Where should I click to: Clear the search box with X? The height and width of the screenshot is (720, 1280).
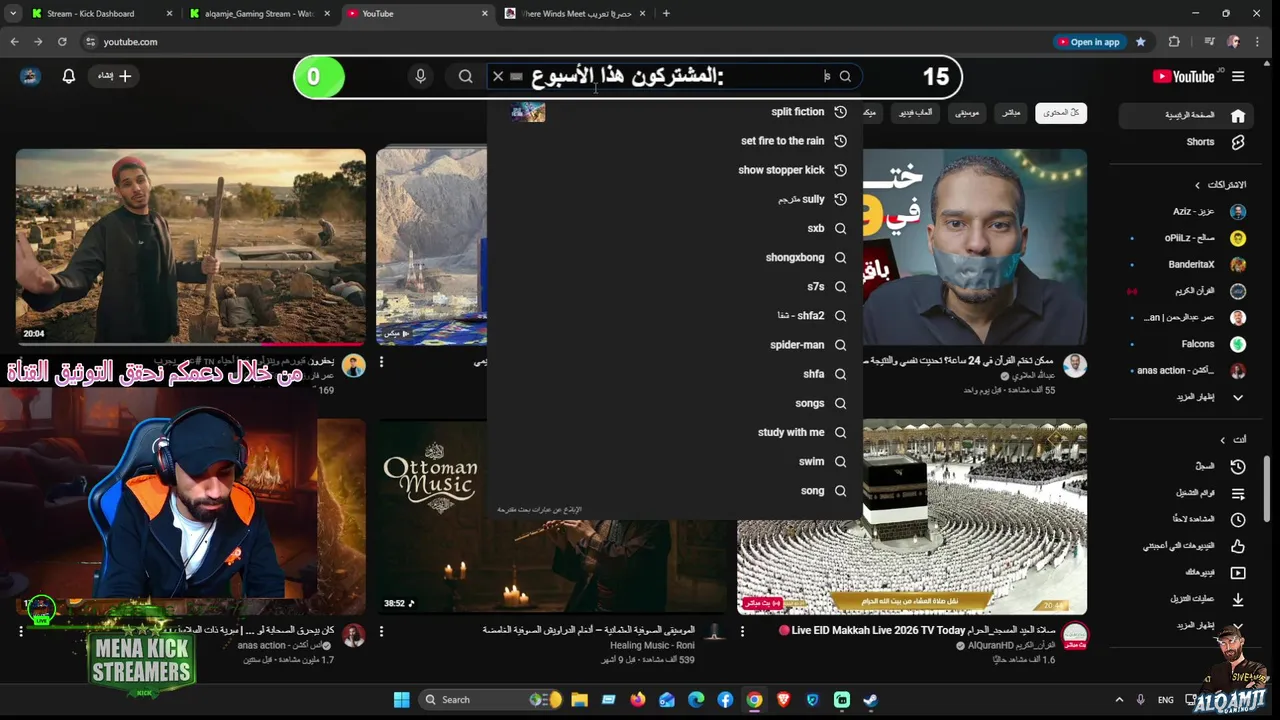pyautogui.click(x=497, y=76)
